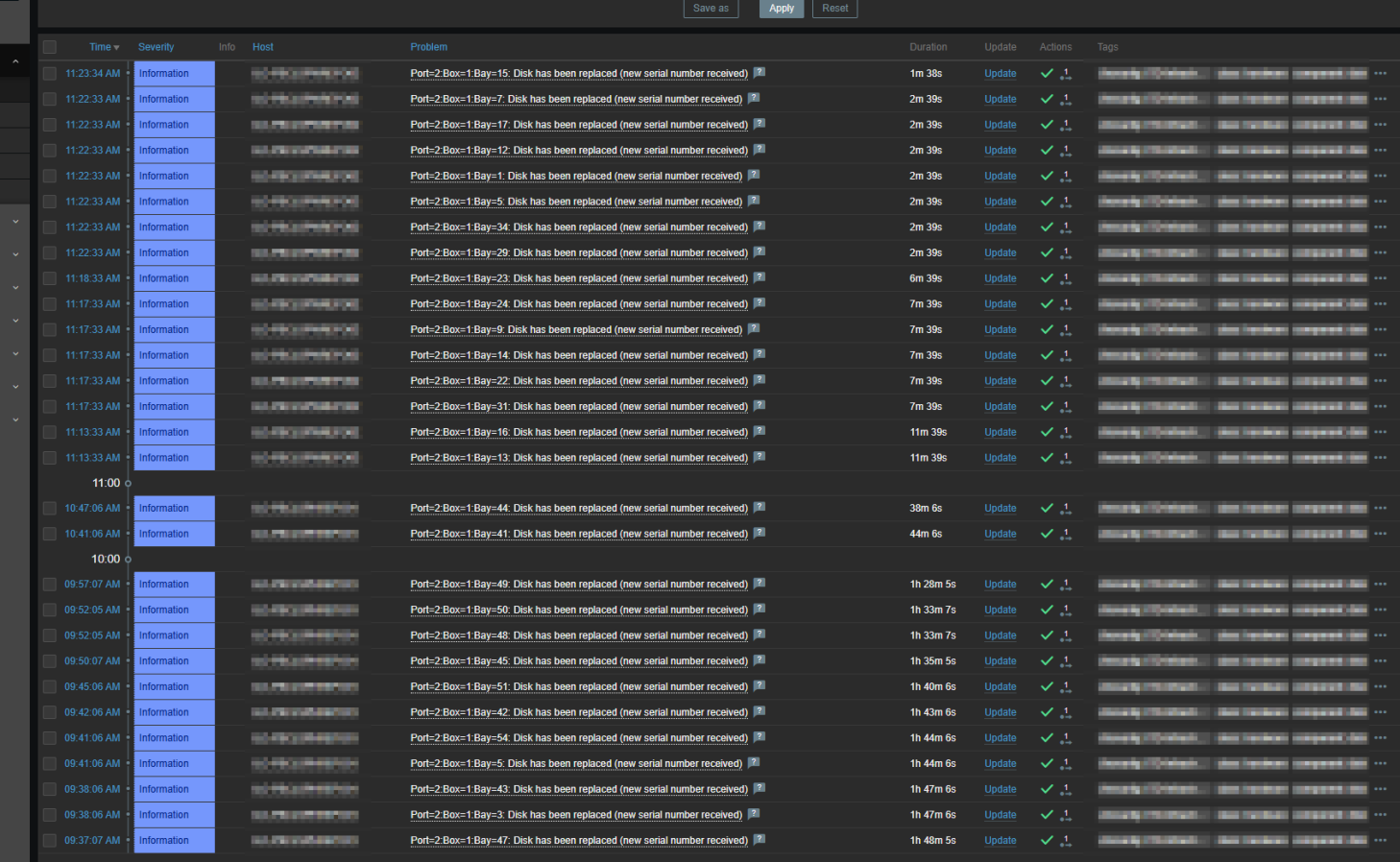Select checkbox for 11:23:34 AM Bay=15 row
Image resolution: width=1400 pixels, height=862 pixels.
point(50,73)
